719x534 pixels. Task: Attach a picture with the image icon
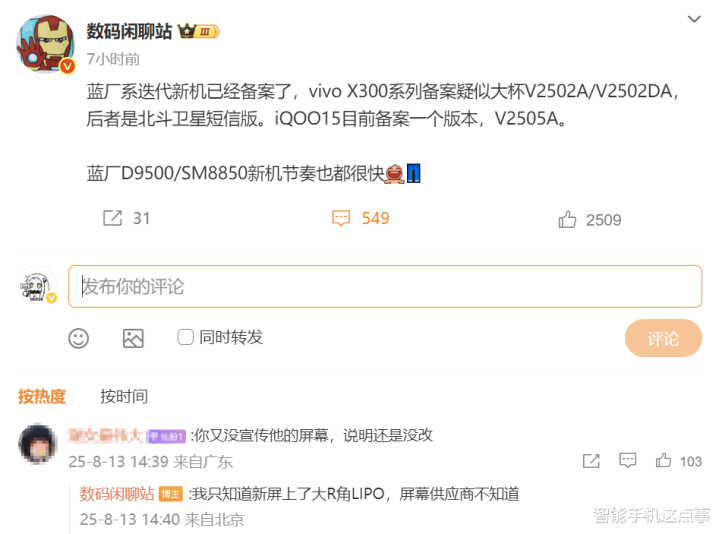[x=133, y=338]
